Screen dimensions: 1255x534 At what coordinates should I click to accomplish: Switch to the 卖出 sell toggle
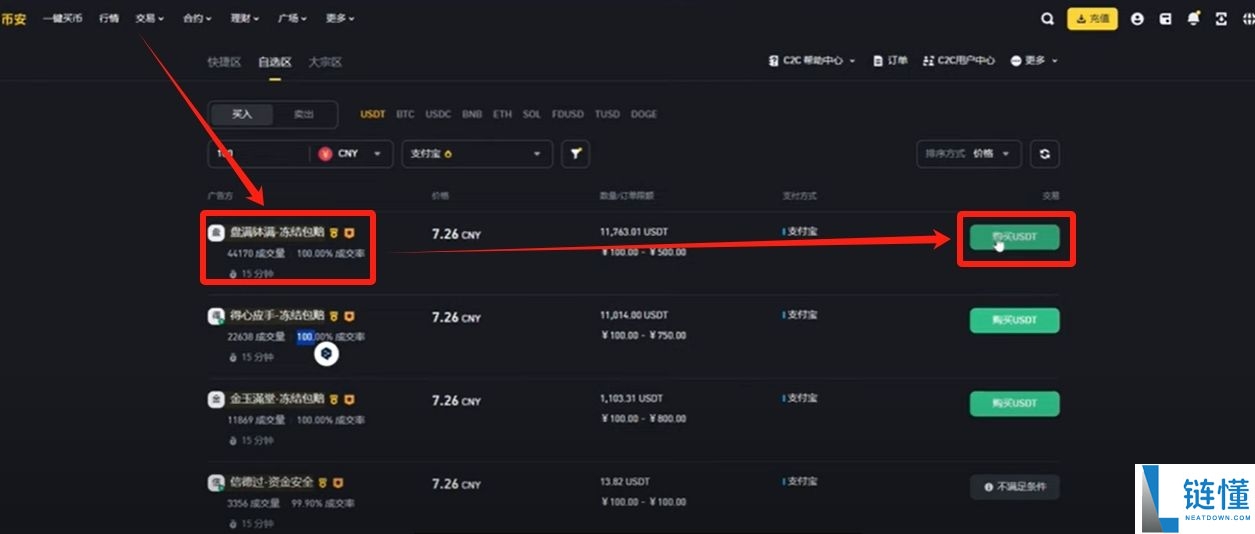coord(303,115)
